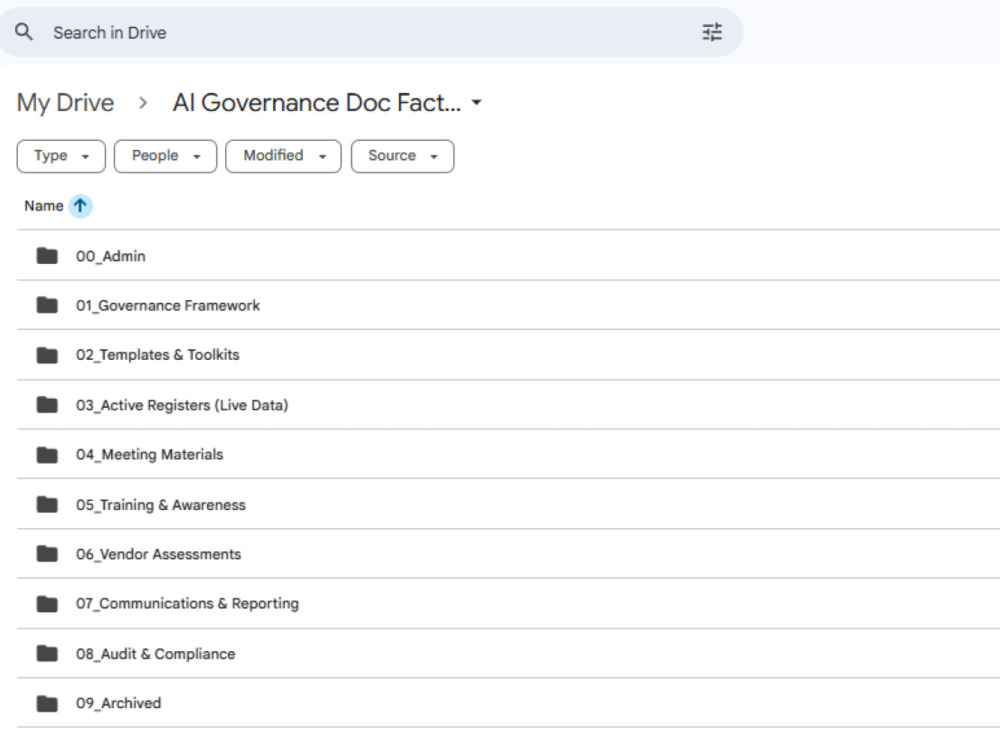Click the 02_Templates & Toolkits folder name
The width and height of the screenshot is (1000, 750).
click(x=158, y=355)
